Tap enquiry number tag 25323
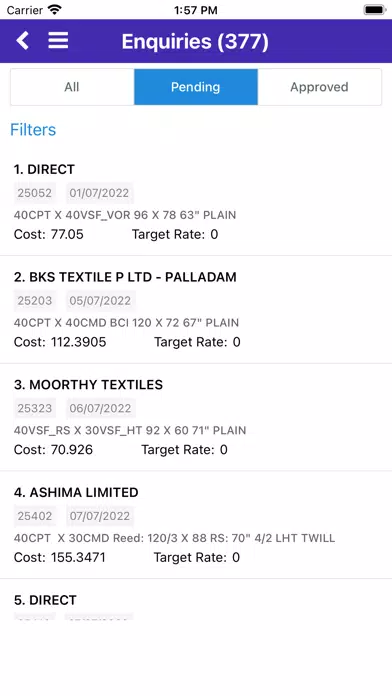 click(35, 408)
